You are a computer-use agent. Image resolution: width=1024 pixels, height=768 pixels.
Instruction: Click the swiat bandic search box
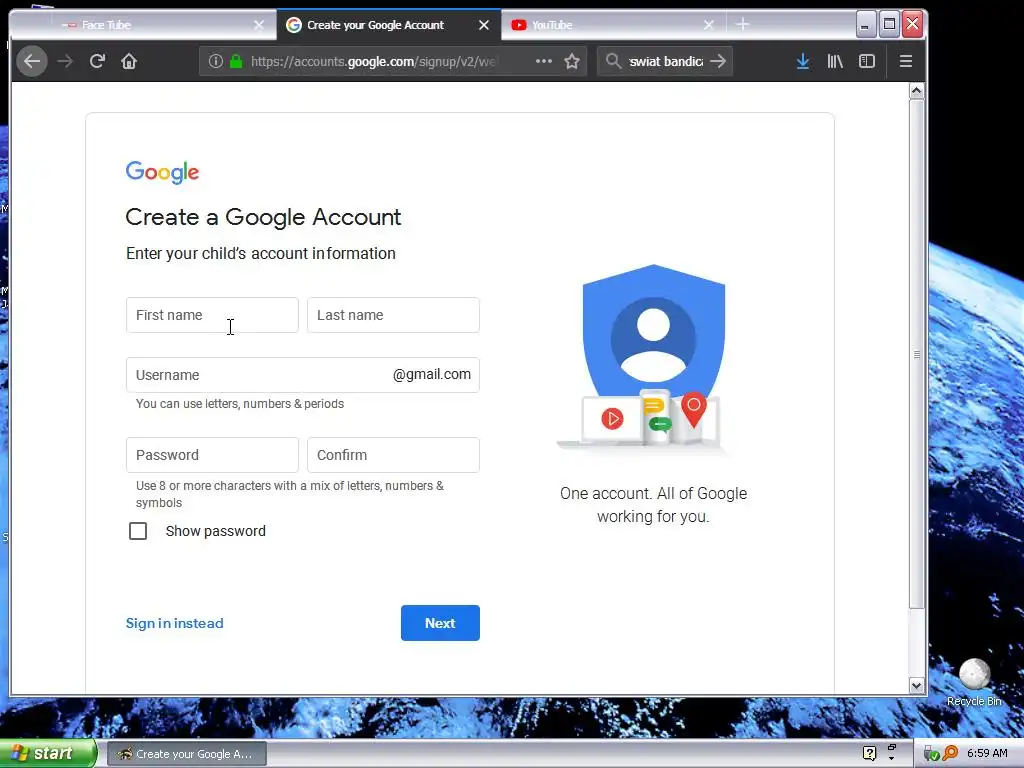point(665,61)
